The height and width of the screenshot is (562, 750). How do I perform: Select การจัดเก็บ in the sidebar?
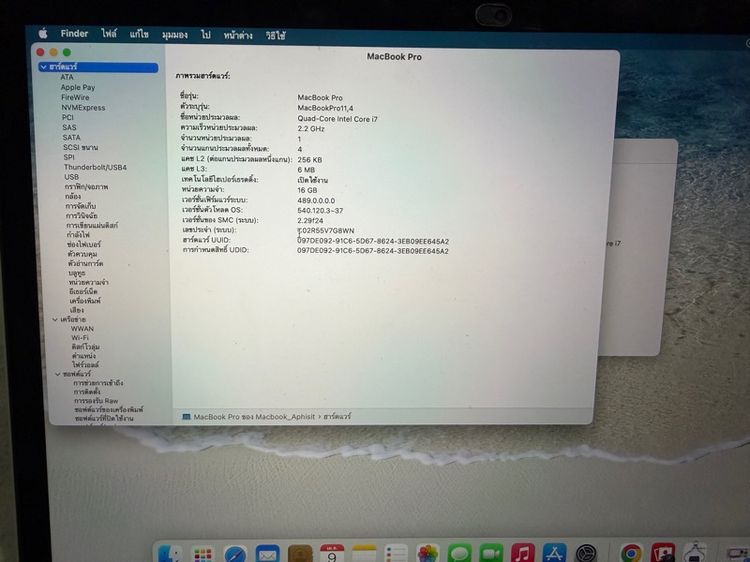pos(81,206)
